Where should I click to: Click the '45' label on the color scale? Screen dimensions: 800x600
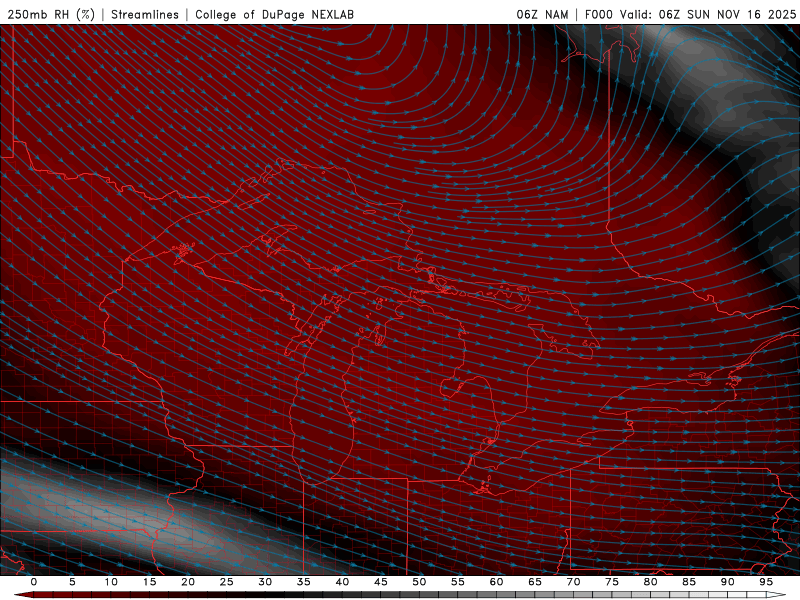381,582
